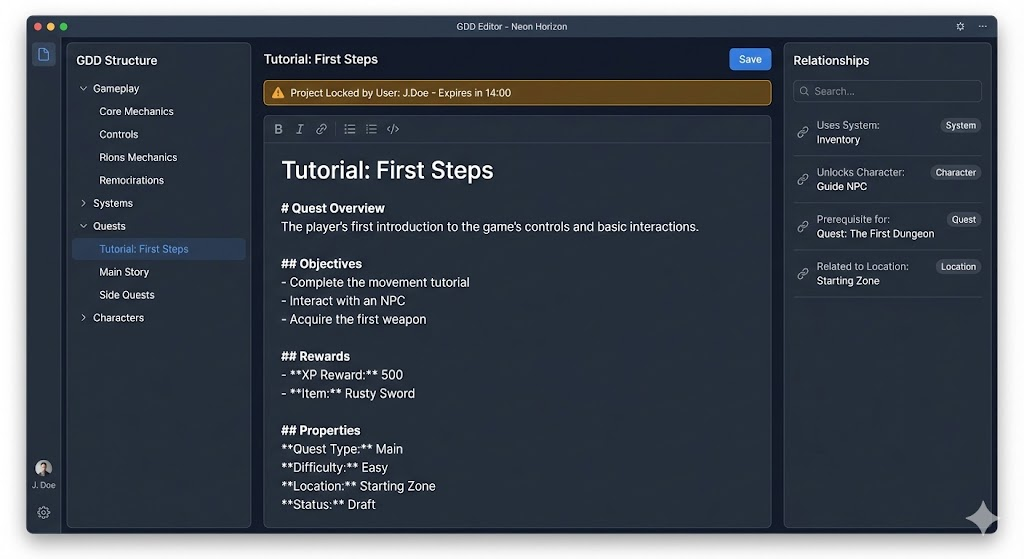Toggle italic formatting in toolbar
Image resolution: width=1024 pixels, height=559 pixels.
click(299, 129)
